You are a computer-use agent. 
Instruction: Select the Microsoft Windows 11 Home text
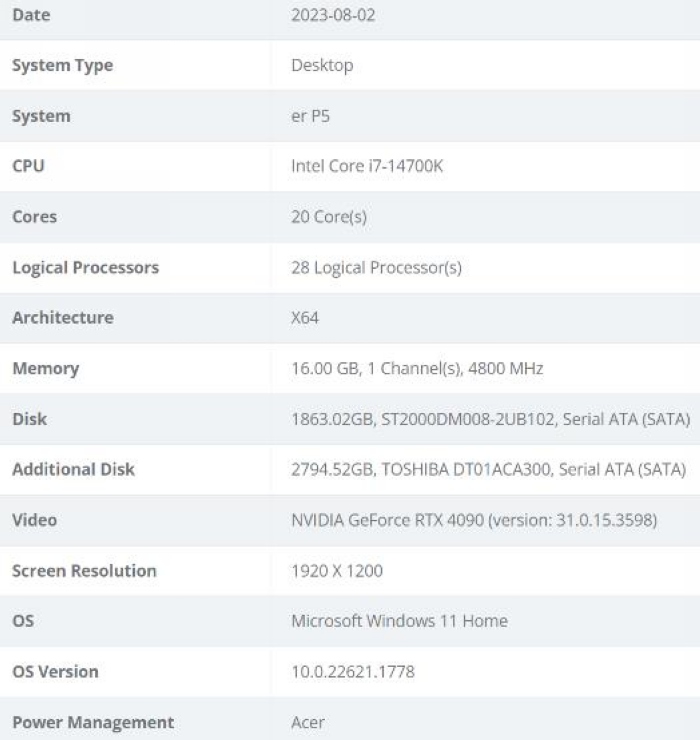click(x=399, y=621)
